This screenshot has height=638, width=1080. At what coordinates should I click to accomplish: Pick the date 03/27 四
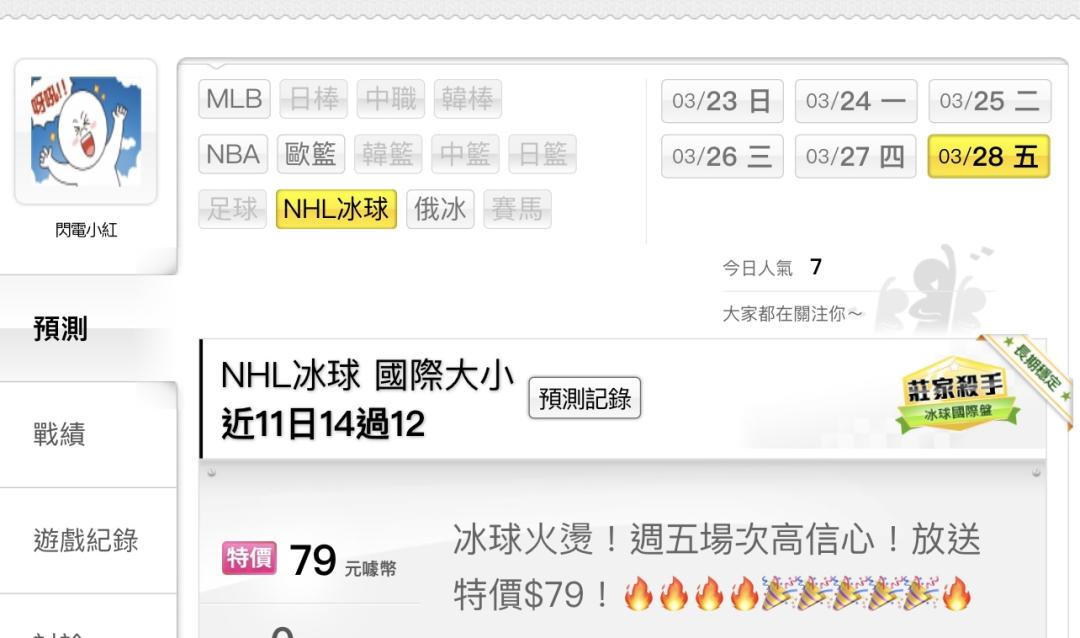856,156
